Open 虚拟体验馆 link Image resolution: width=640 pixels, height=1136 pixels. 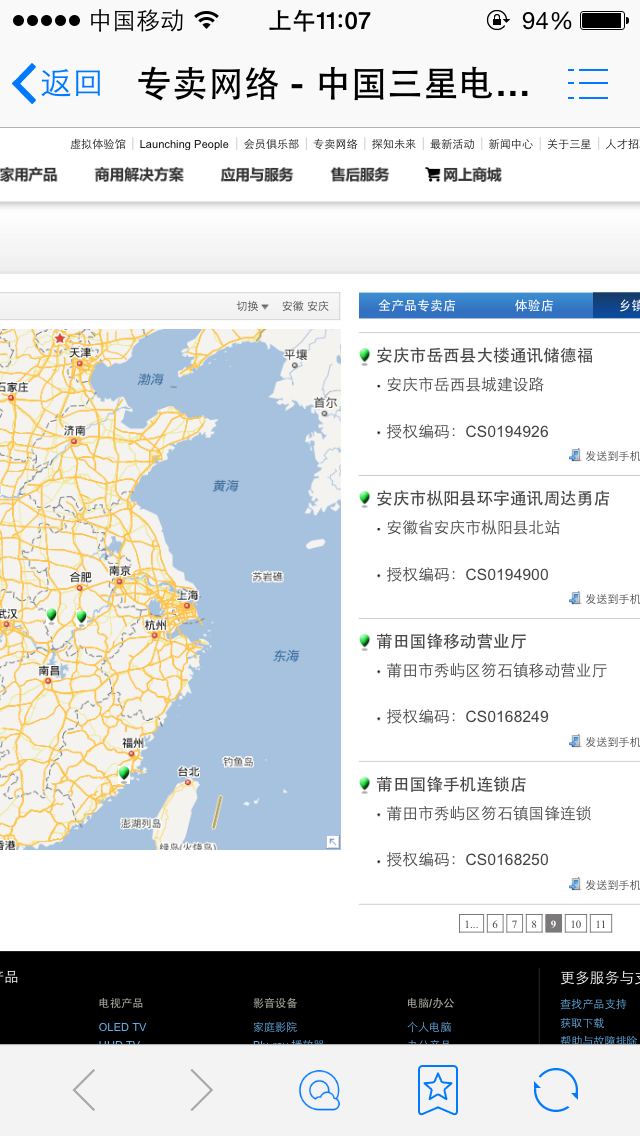point(97,144)
